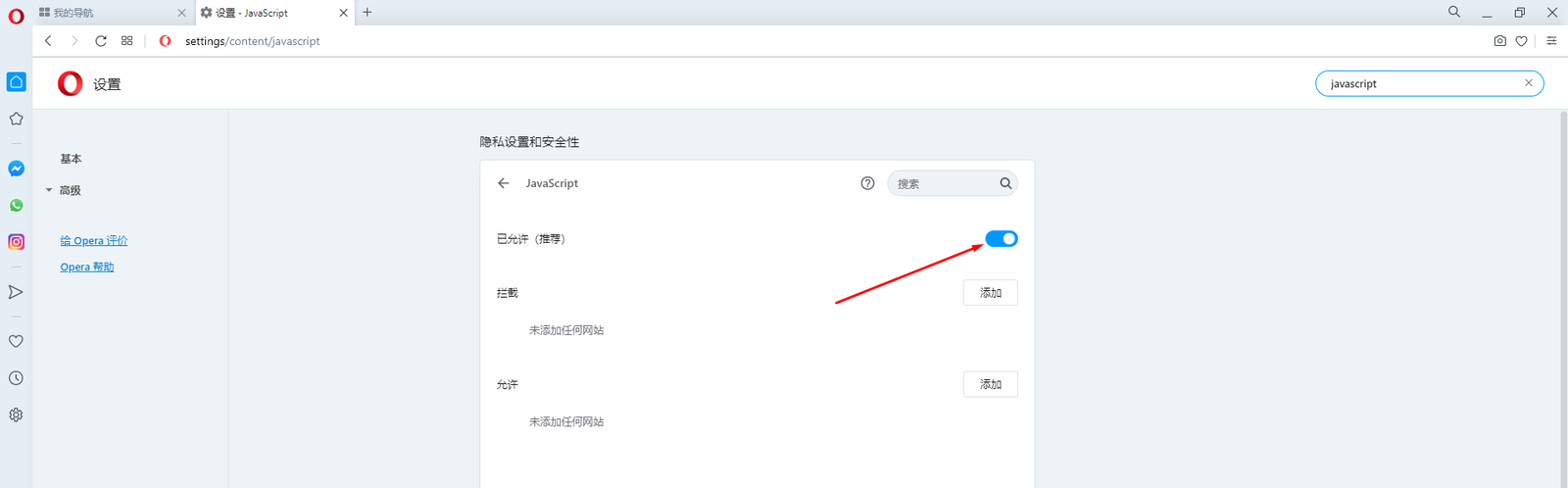Click the Opera menu logo
The image size is (1568, 488).
click(x=16, y=16)
